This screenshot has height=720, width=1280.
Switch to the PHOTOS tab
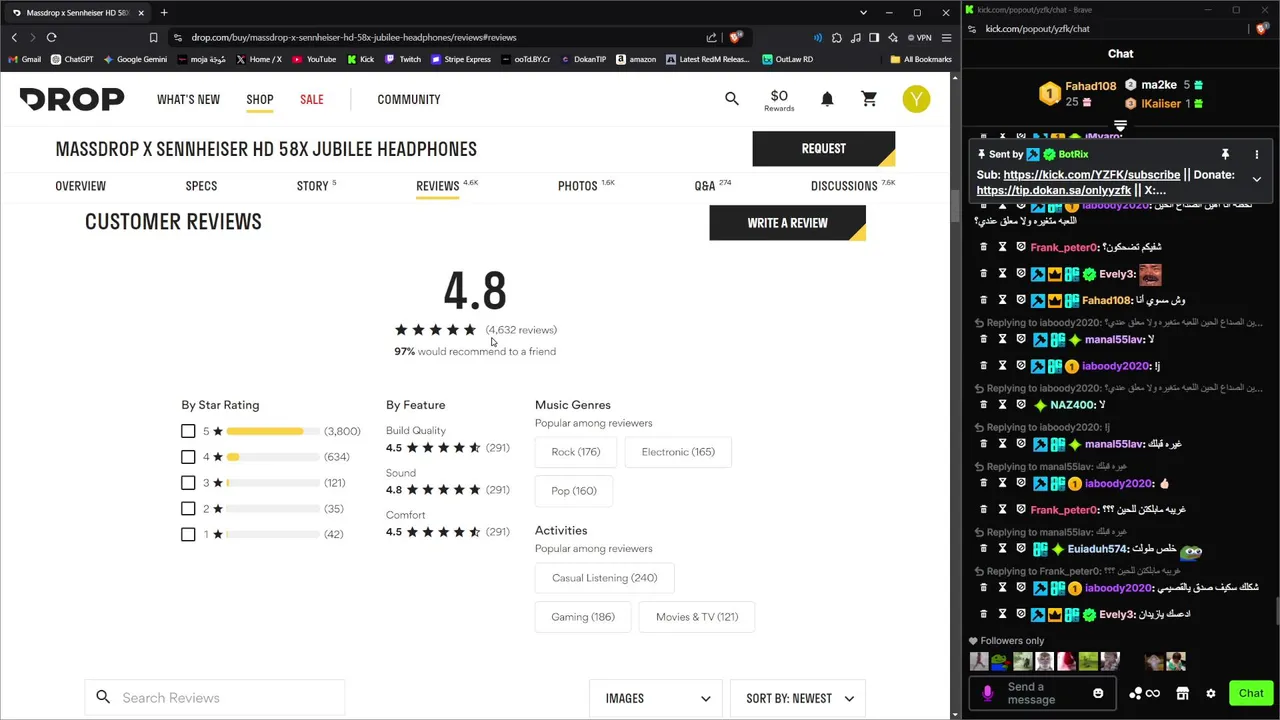(586, 186)
